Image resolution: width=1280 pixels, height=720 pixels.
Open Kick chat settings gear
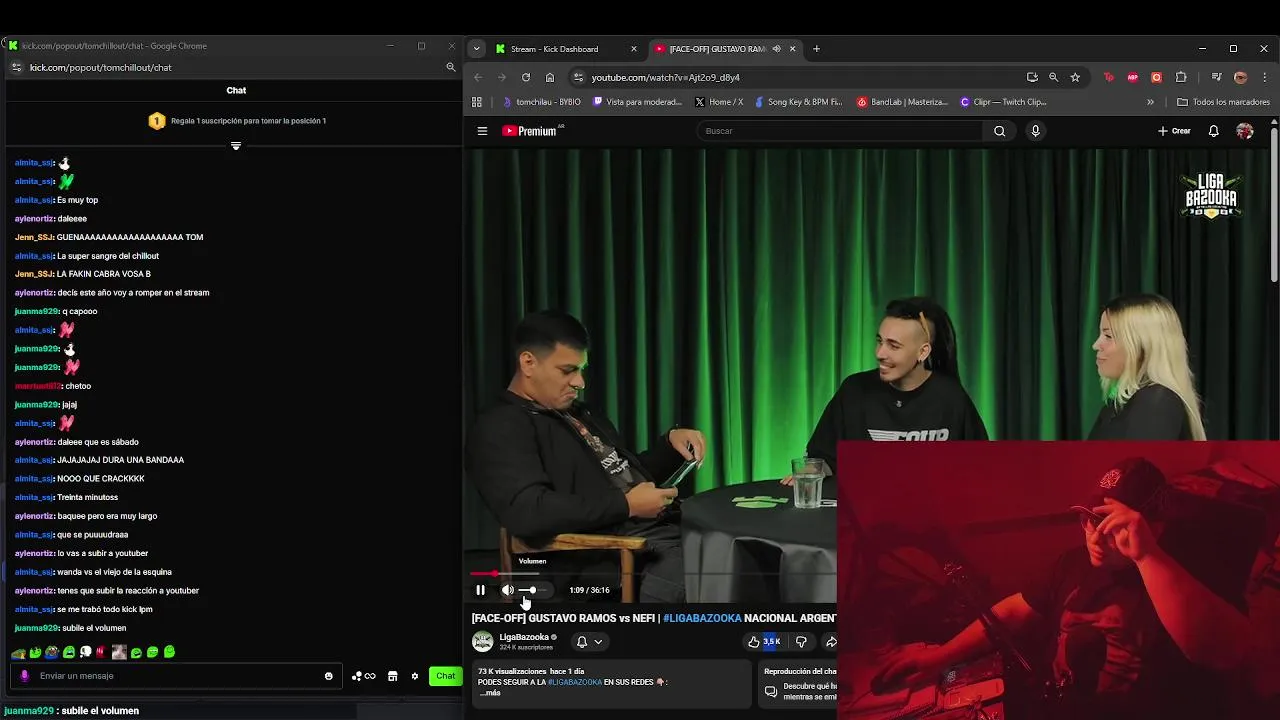[x=415, y=676]
